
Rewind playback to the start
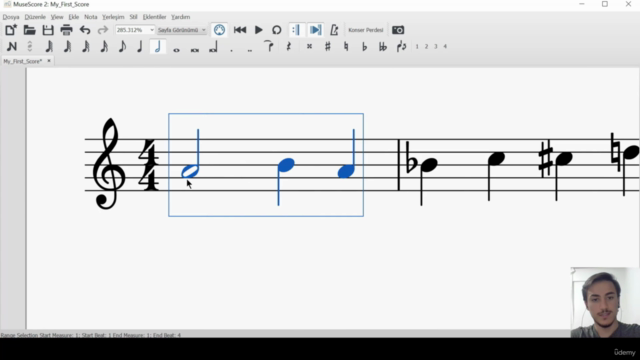point(240,30)
